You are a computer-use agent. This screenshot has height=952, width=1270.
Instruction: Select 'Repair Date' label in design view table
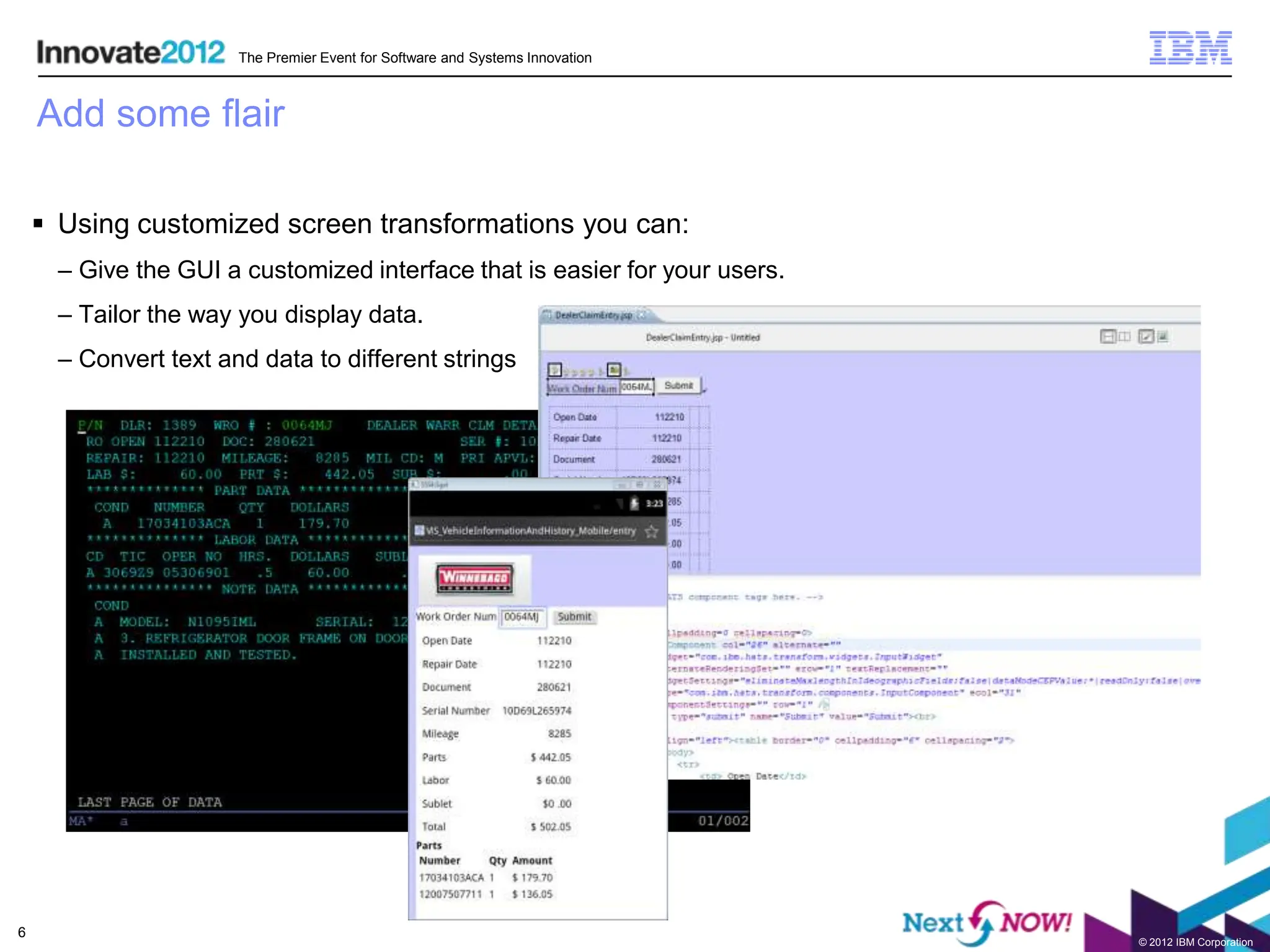[x=577, y=438]
